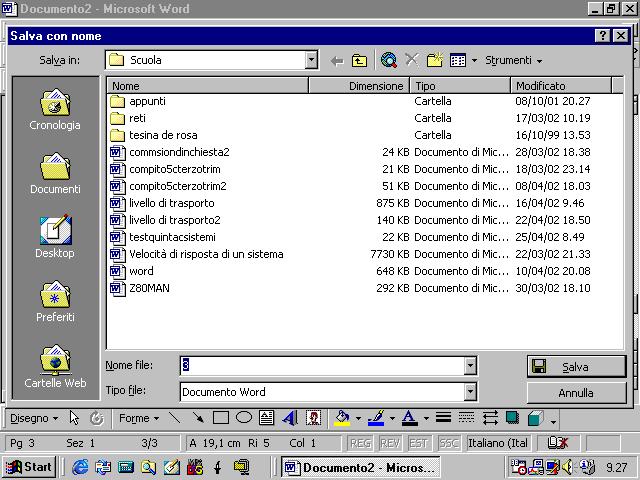Image resolution: width=640 pixels, height=480 pixels.
Task: Click the dialog help question mark button
Action: point(603,36)
